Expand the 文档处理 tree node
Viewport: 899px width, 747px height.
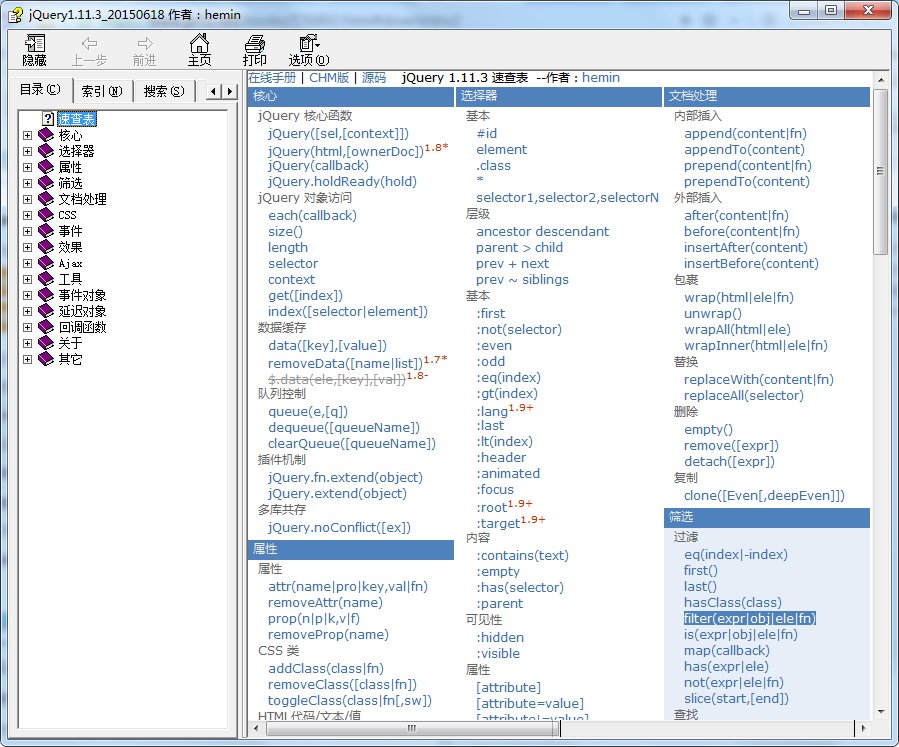[x=28, y=199]
